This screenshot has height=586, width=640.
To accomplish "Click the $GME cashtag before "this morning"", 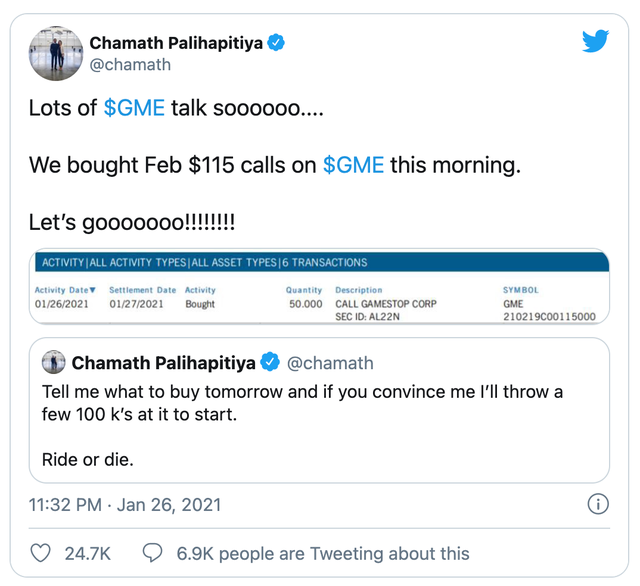I will [353, 164].
